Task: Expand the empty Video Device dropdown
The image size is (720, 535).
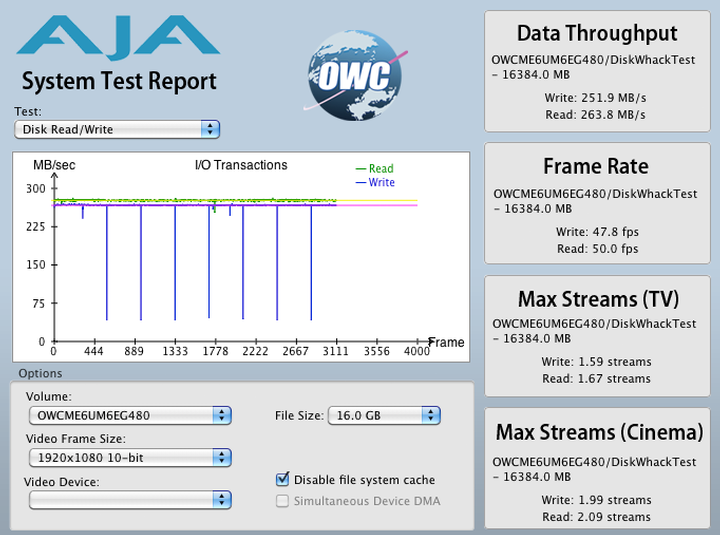Action: [x=128, y=499]
